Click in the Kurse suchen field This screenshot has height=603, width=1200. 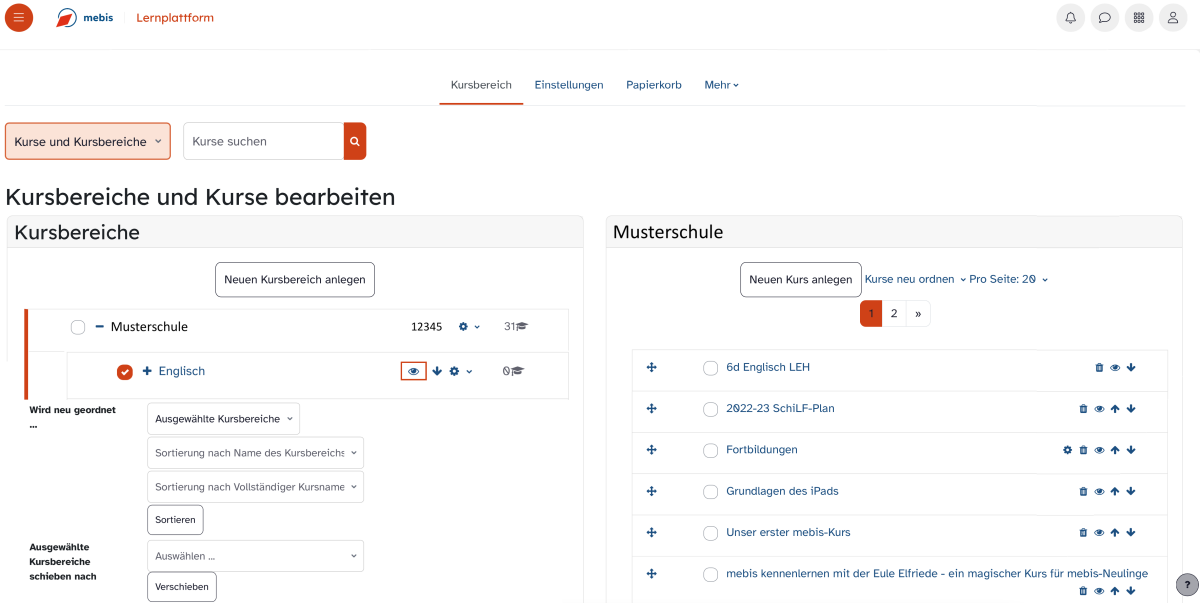pos(263,142)
